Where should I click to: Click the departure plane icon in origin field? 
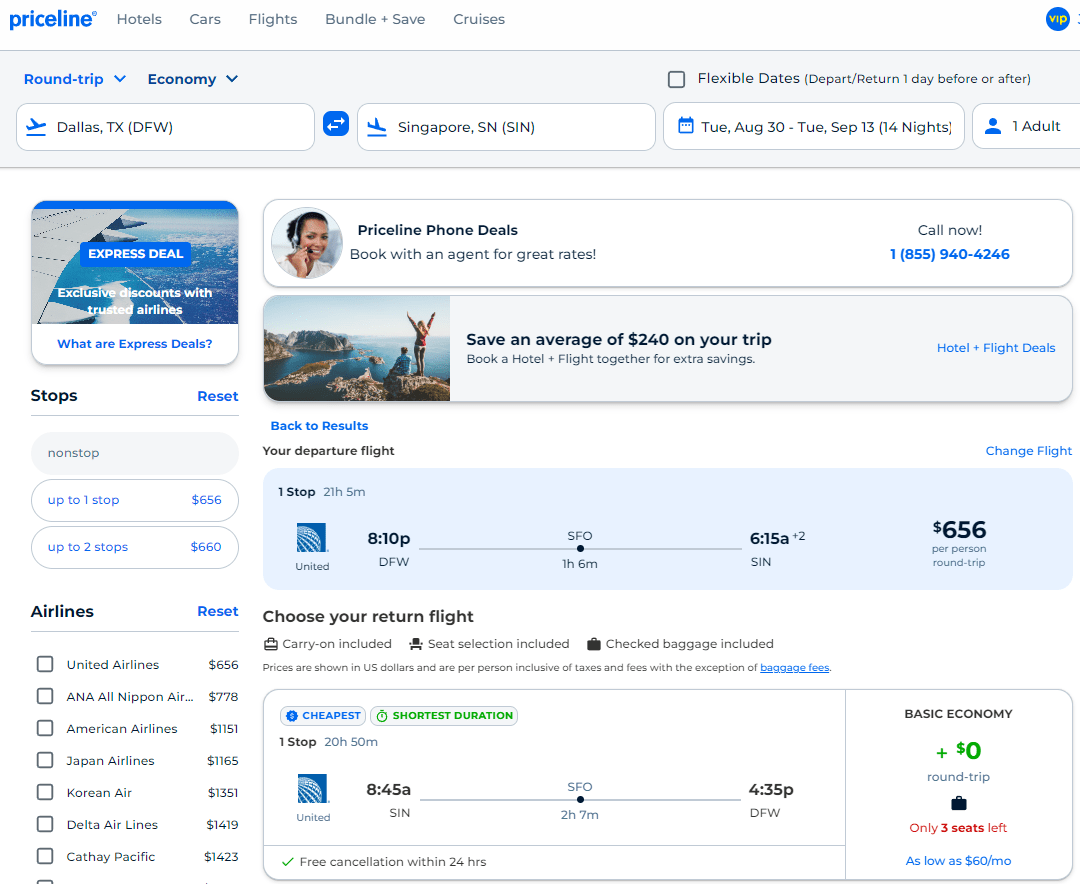37,126
